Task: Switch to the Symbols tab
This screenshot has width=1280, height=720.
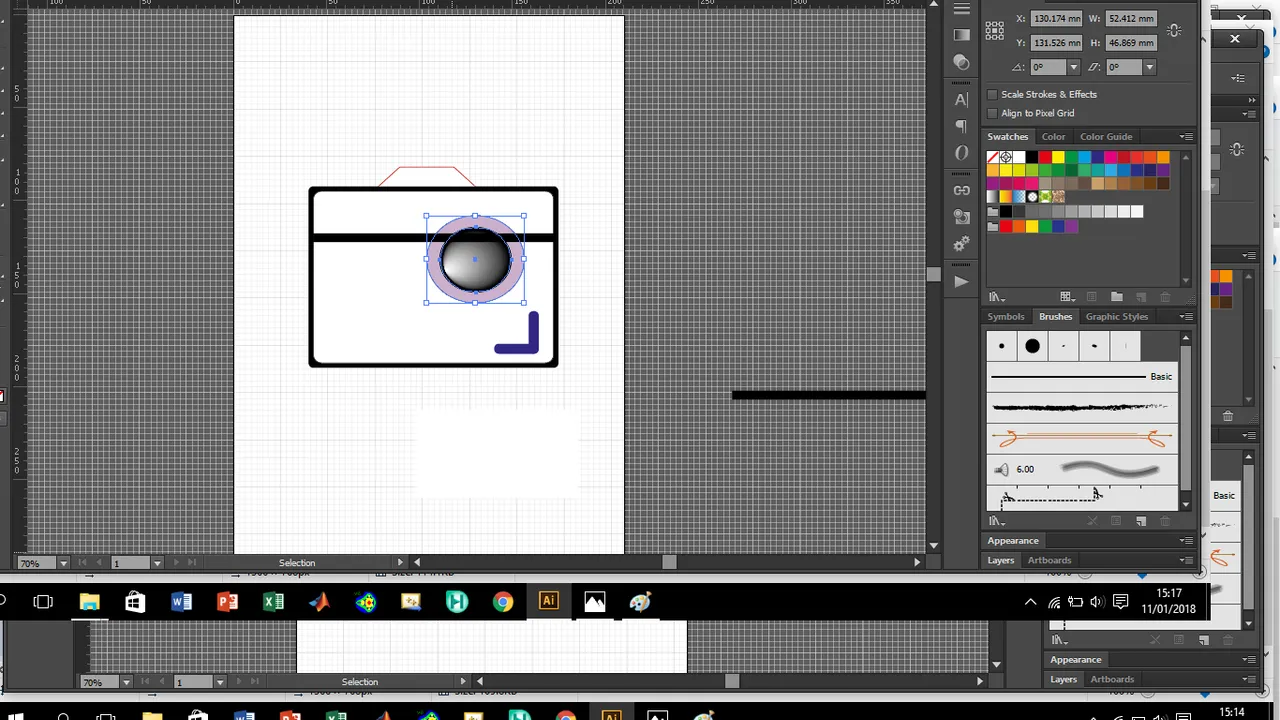Action: tap(1006, 317)
